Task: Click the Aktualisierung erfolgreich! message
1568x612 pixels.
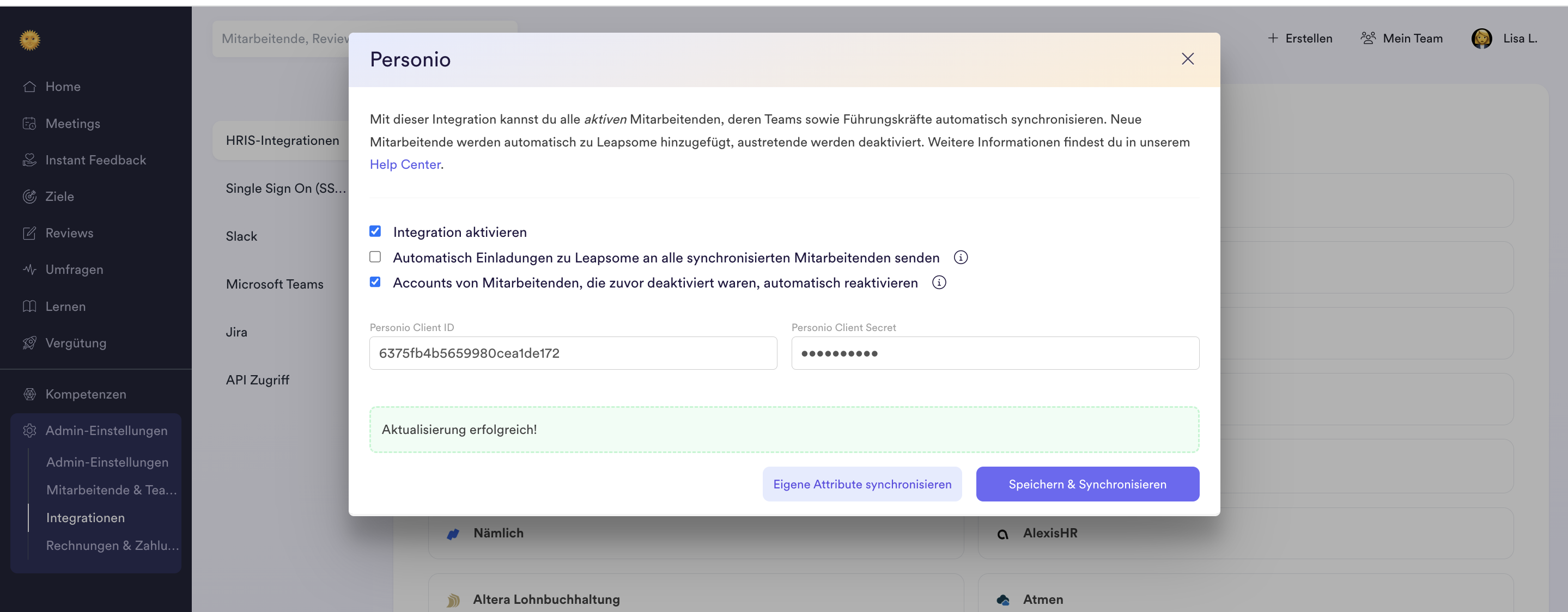Action: click(784, 430)
